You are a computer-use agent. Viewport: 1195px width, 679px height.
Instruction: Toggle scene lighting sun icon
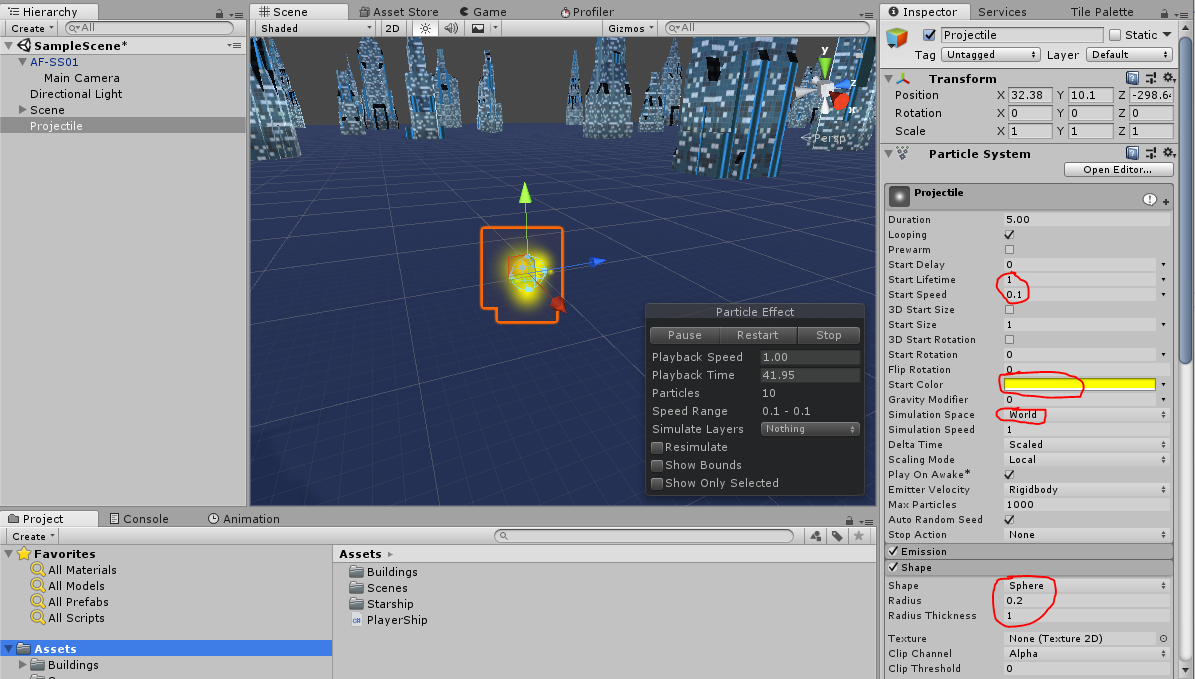click(425, 28)
